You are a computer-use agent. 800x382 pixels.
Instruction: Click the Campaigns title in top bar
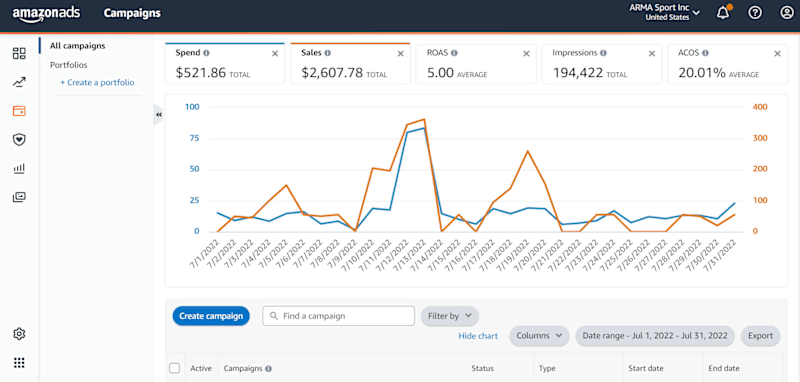coord(132,13)
